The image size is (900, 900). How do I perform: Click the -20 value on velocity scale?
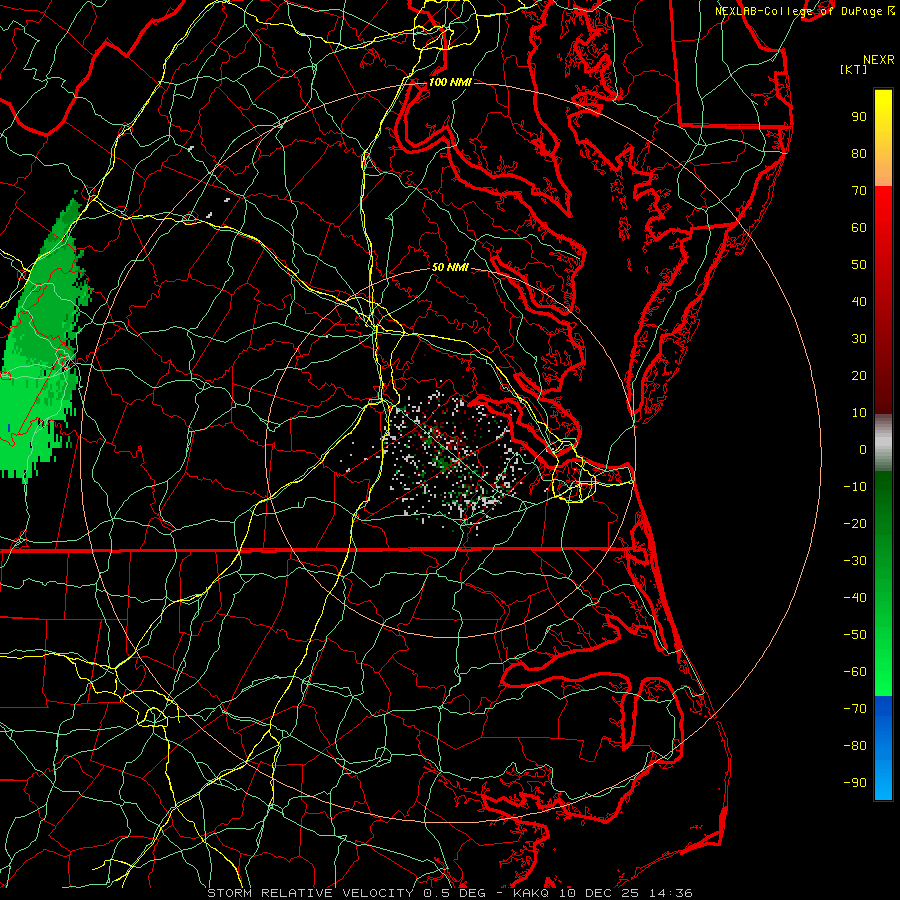(855, 523)
